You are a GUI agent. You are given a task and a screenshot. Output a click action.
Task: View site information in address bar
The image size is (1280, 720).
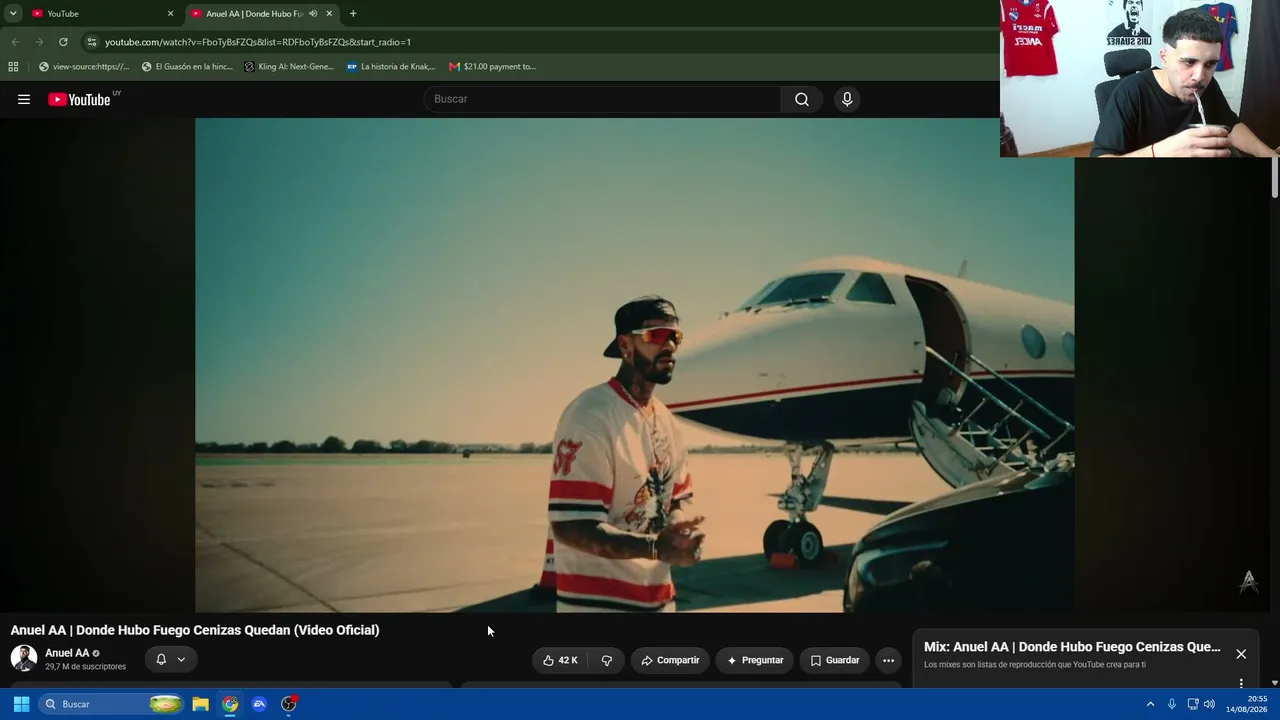(91, 42)
